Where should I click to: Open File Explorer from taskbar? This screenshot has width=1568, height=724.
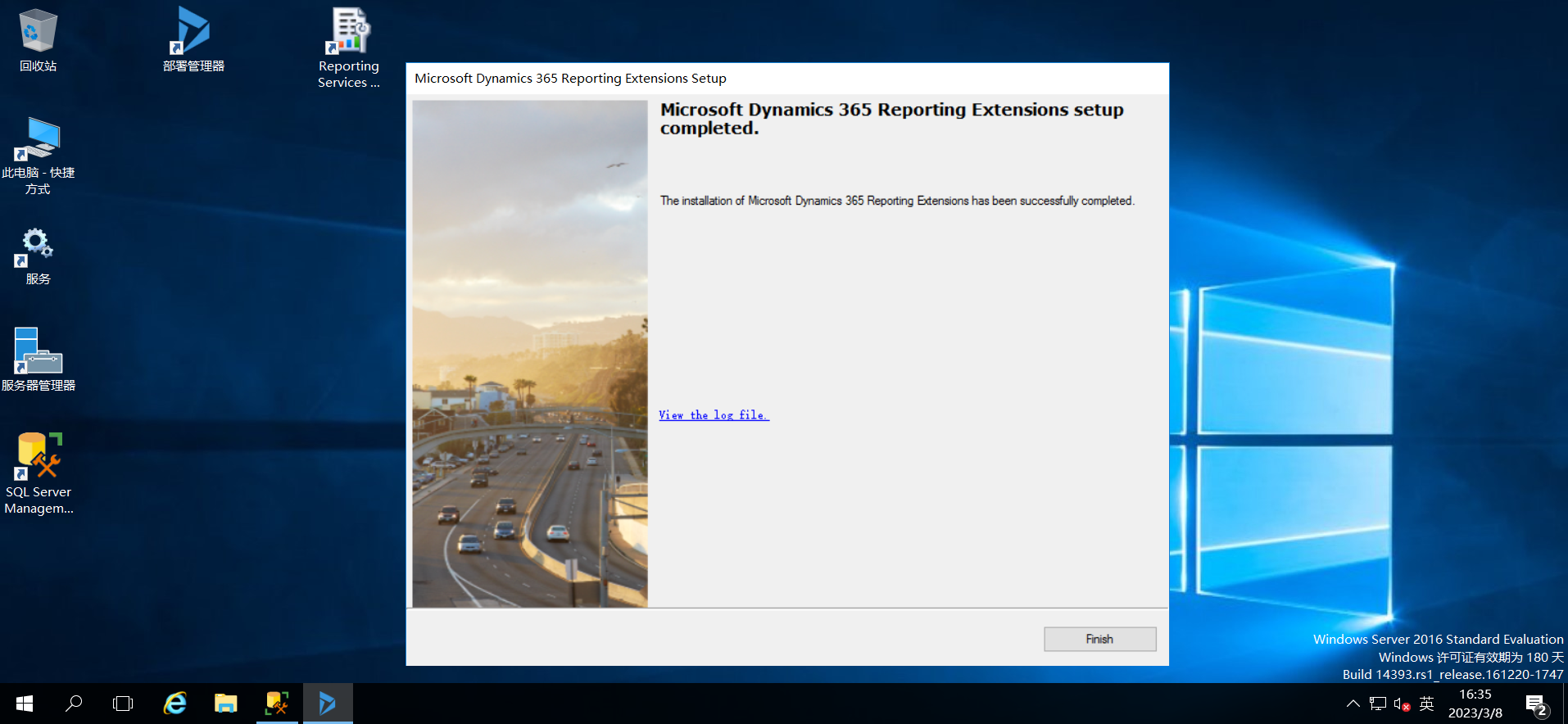(225, 704)
